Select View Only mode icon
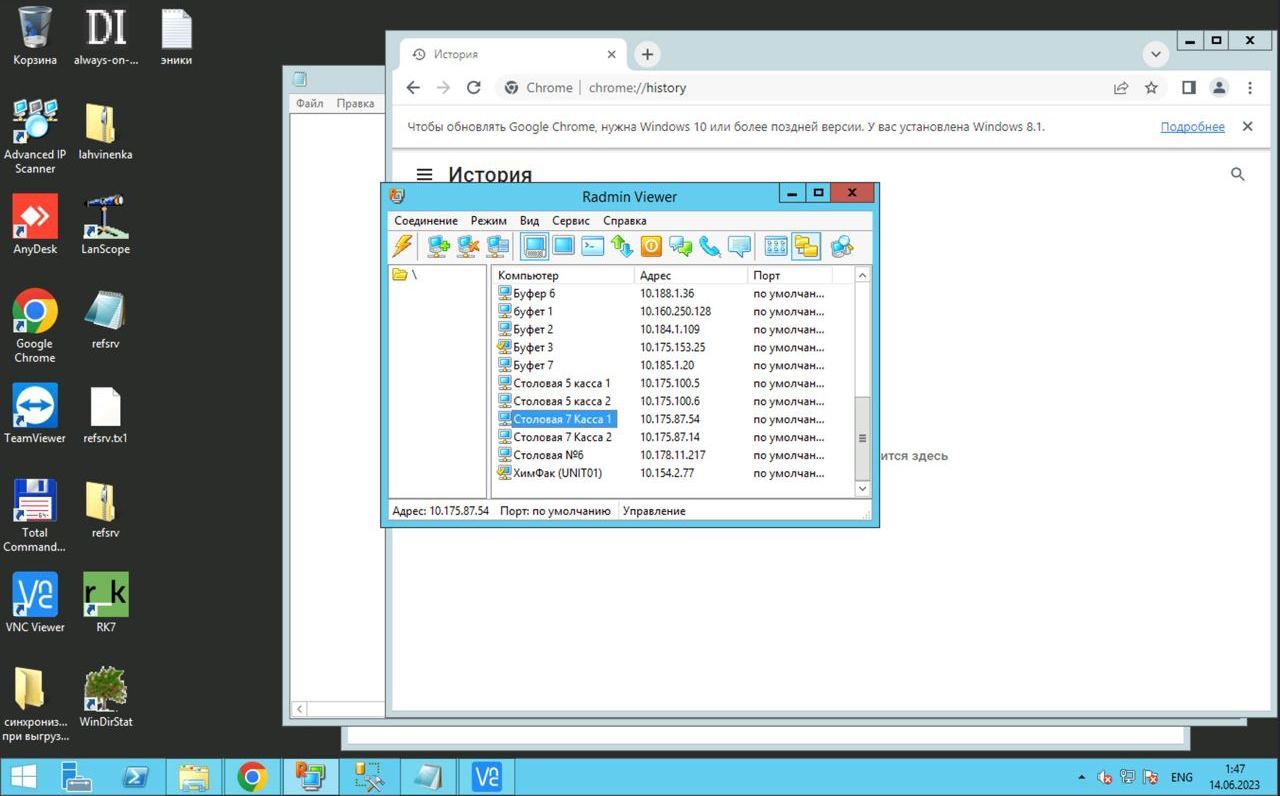The height and width of the screenshot is (796, 1280). [564, 246]
